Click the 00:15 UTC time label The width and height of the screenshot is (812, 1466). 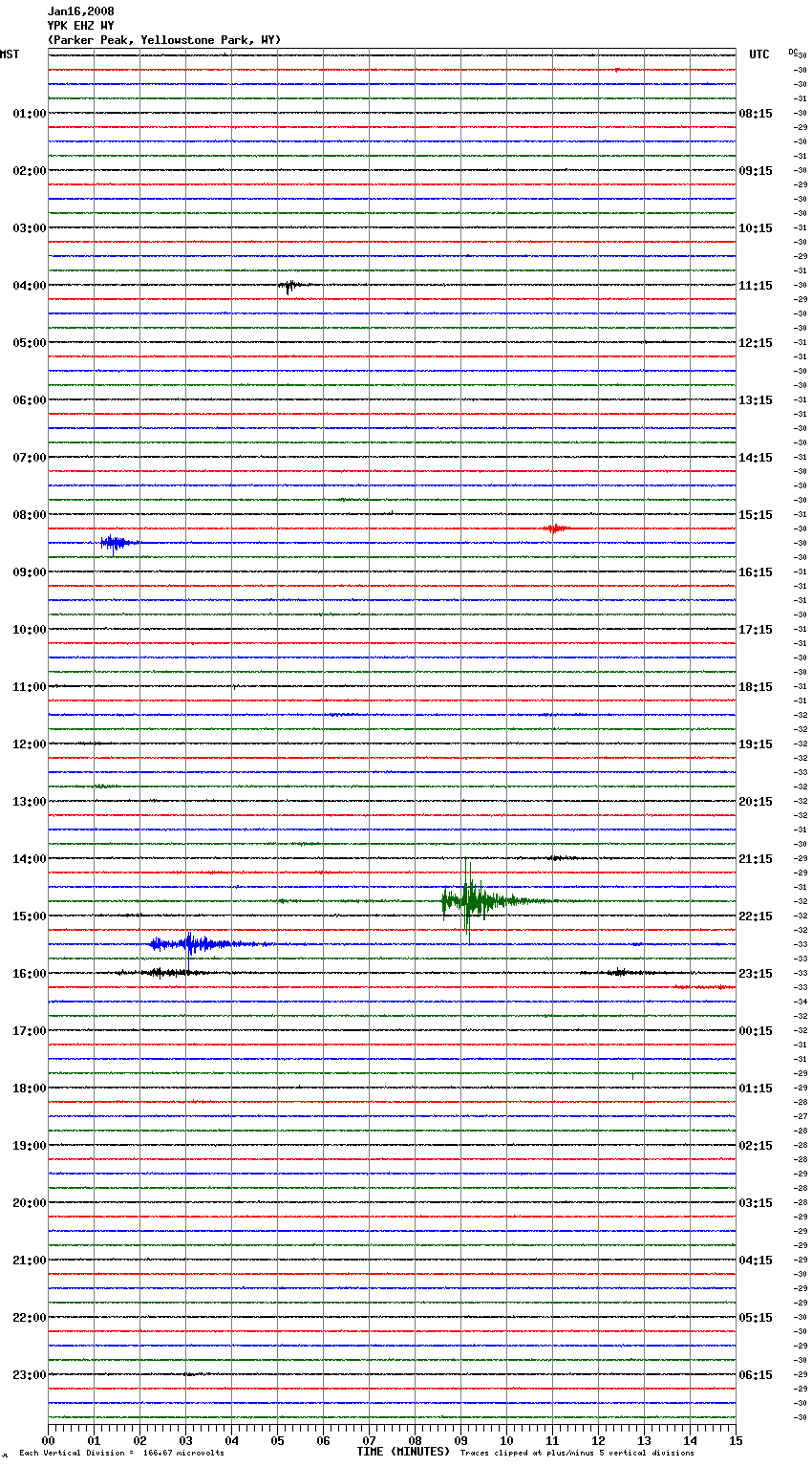tap(756, 1031)
